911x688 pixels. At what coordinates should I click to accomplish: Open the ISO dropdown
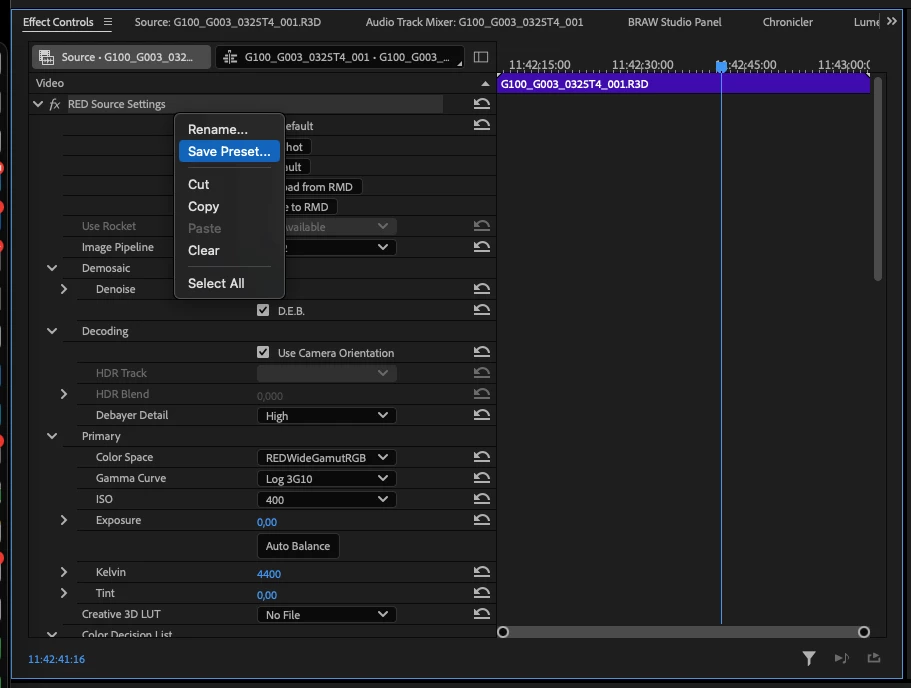(327, 499)
